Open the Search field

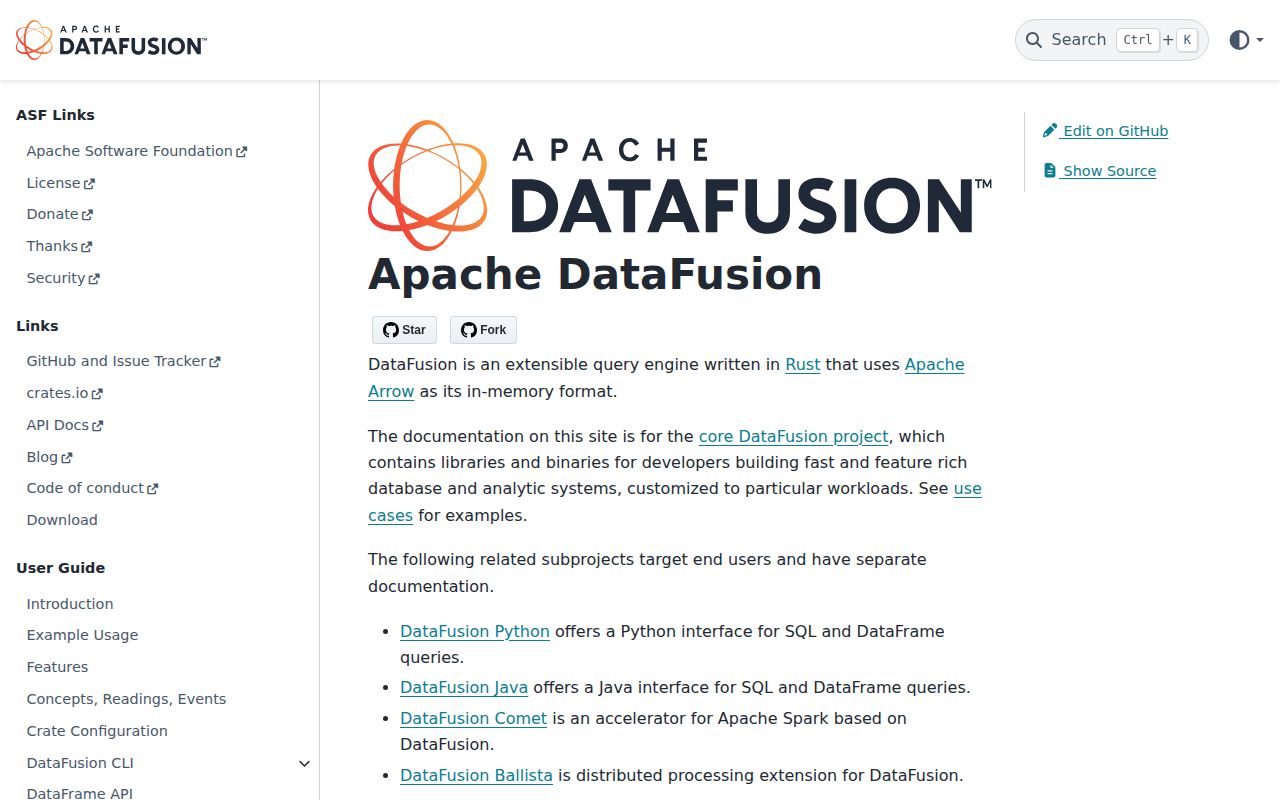pos(1112,40)
